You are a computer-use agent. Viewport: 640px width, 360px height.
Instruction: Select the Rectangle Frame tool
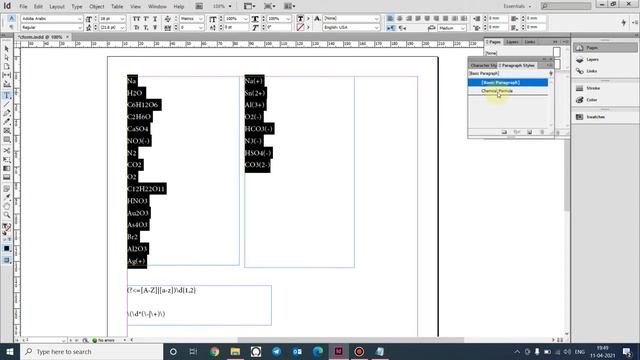pyautogui.click(x=7, y=131)
